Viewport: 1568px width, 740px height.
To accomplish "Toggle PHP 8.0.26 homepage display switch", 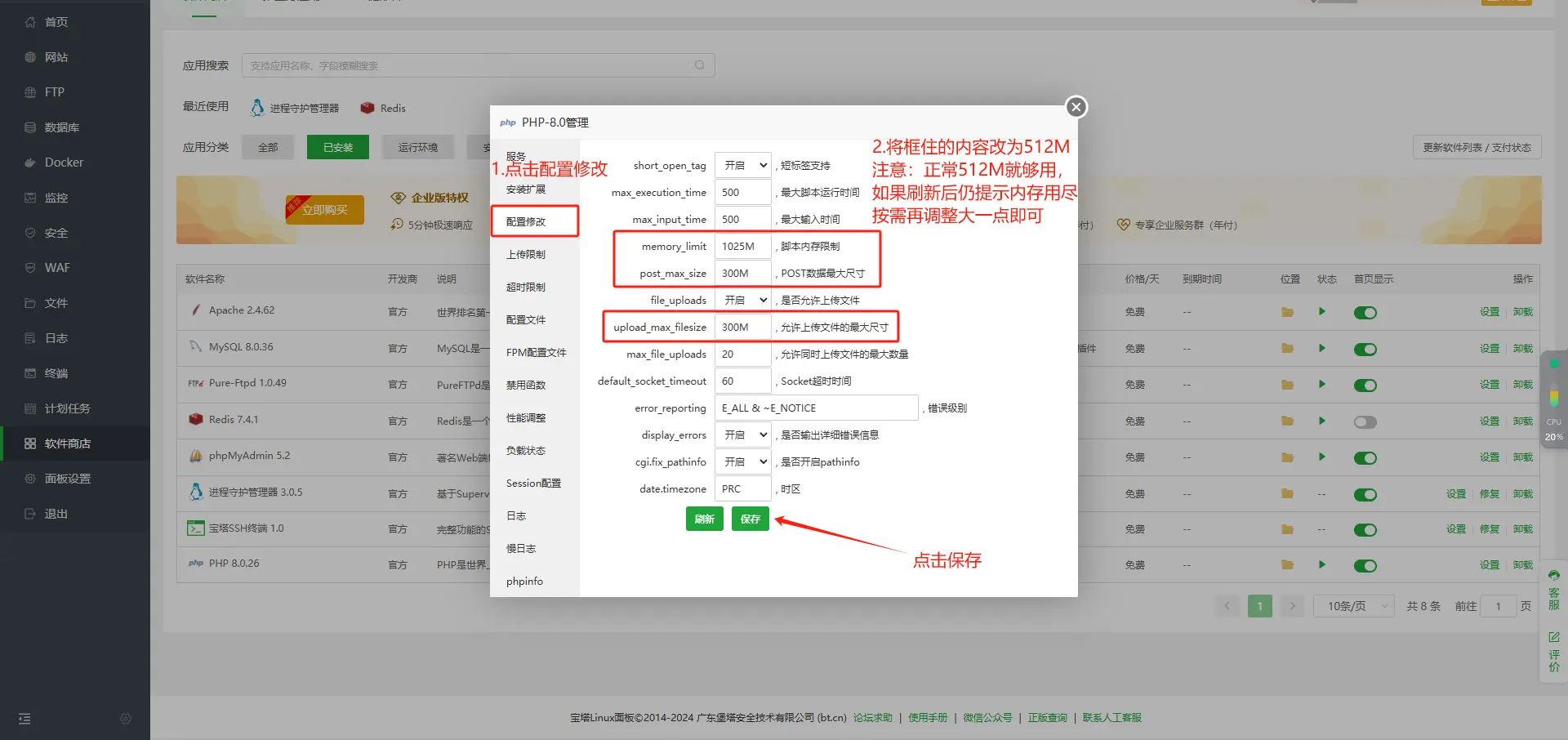I will click(x=1365, y=566).
